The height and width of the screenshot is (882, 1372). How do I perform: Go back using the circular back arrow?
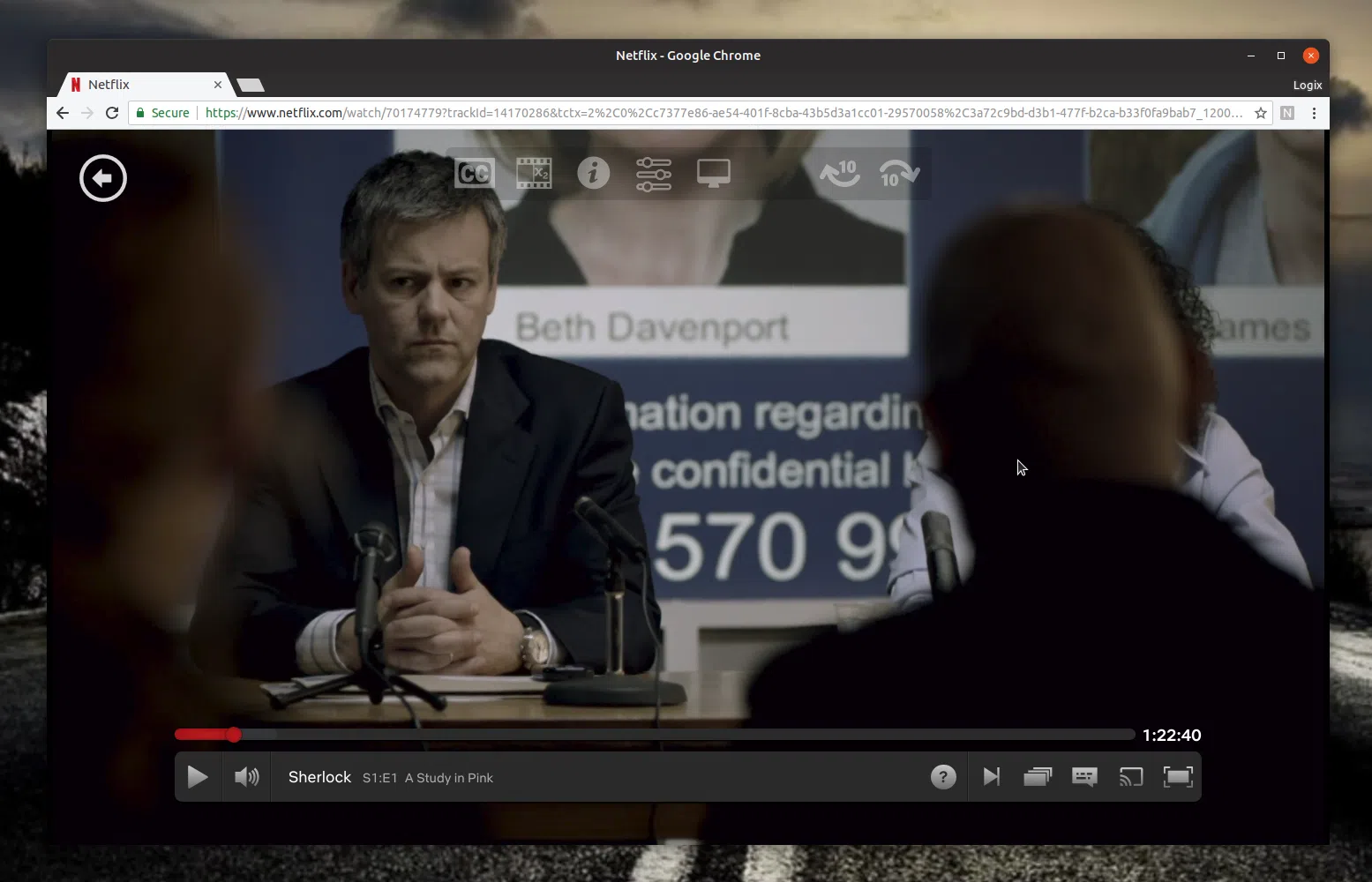(x=102, y=178)
